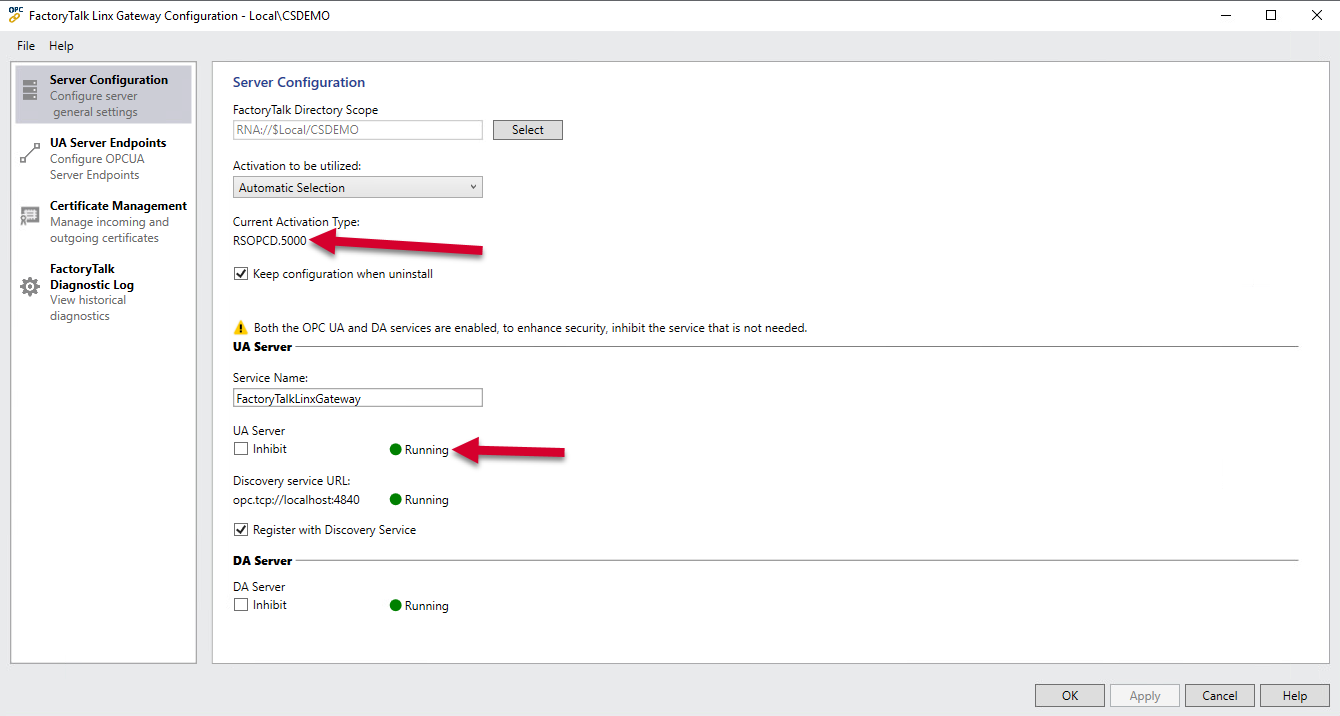Click the yellow warning triangle icon
The image size is (1340, 716).
tap(240, 327)
